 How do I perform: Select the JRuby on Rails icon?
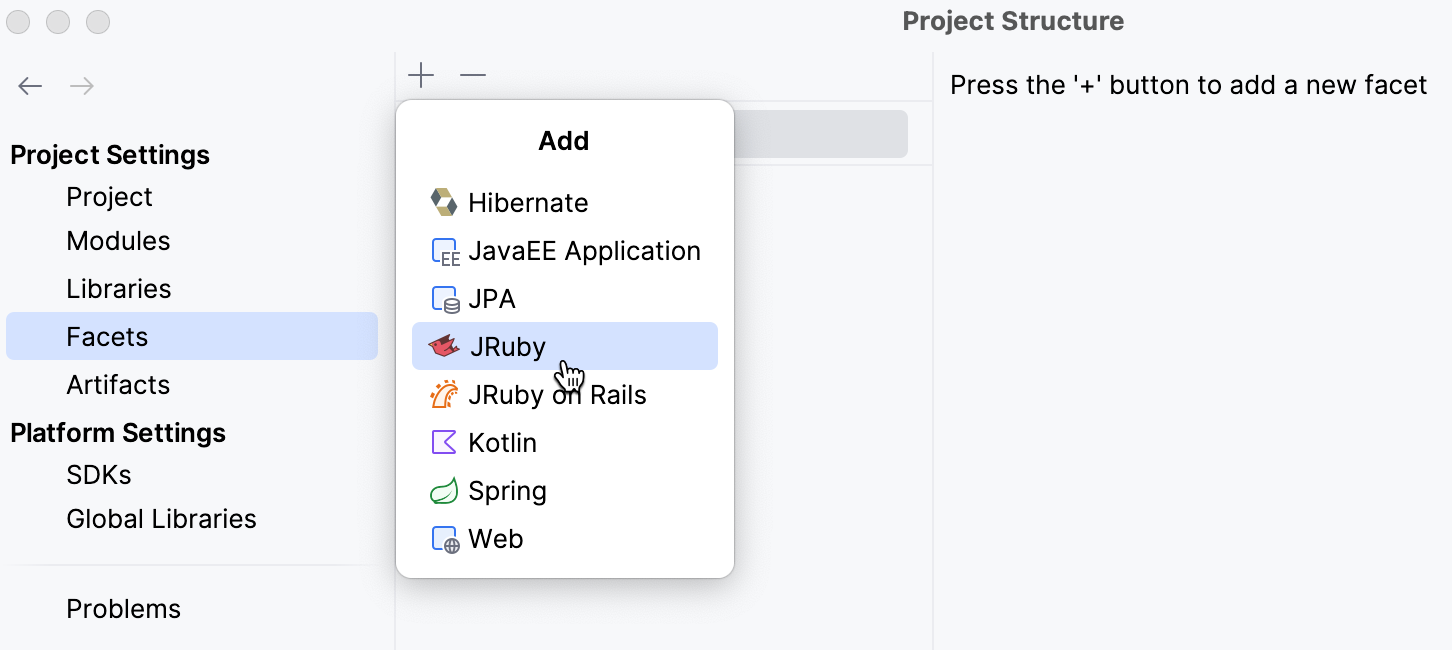(444, 394)
